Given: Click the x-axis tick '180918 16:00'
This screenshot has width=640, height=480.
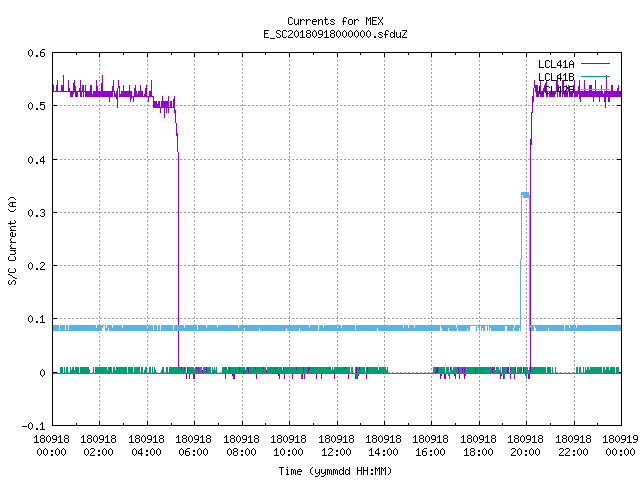Looking at the screenshot, I should tap(431, 446).
